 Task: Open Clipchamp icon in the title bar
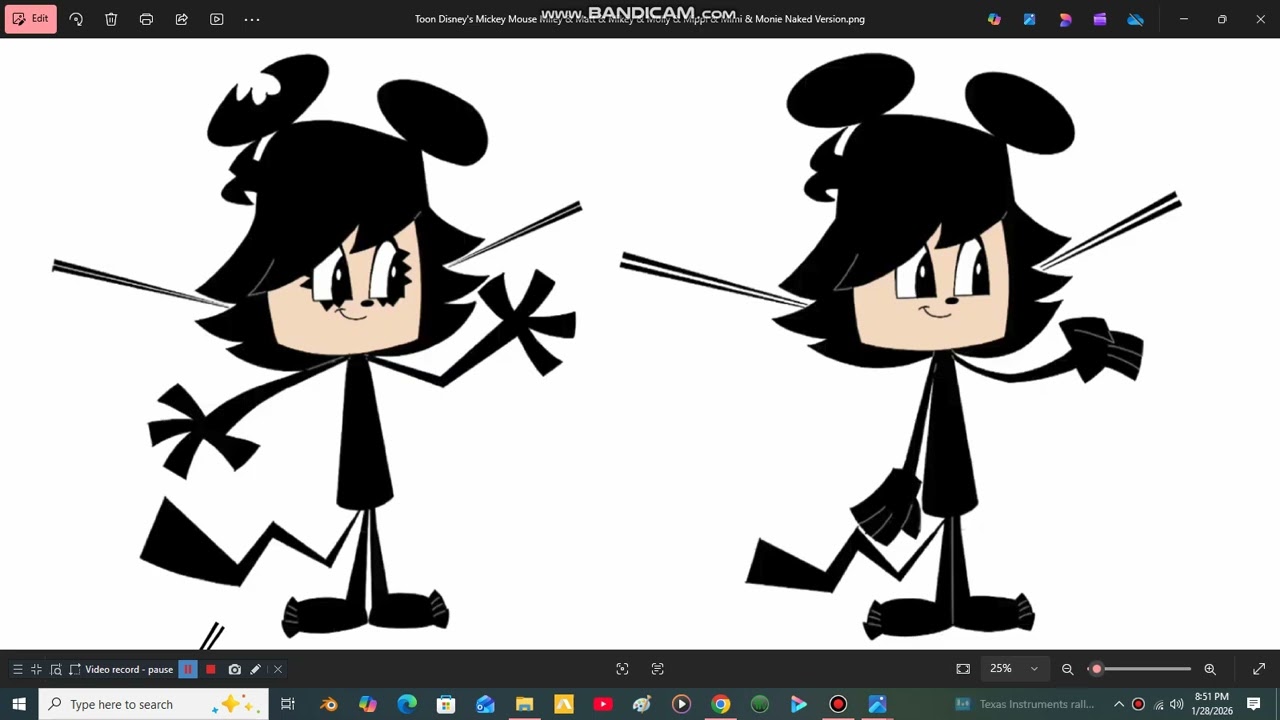tap(1100, 19)
